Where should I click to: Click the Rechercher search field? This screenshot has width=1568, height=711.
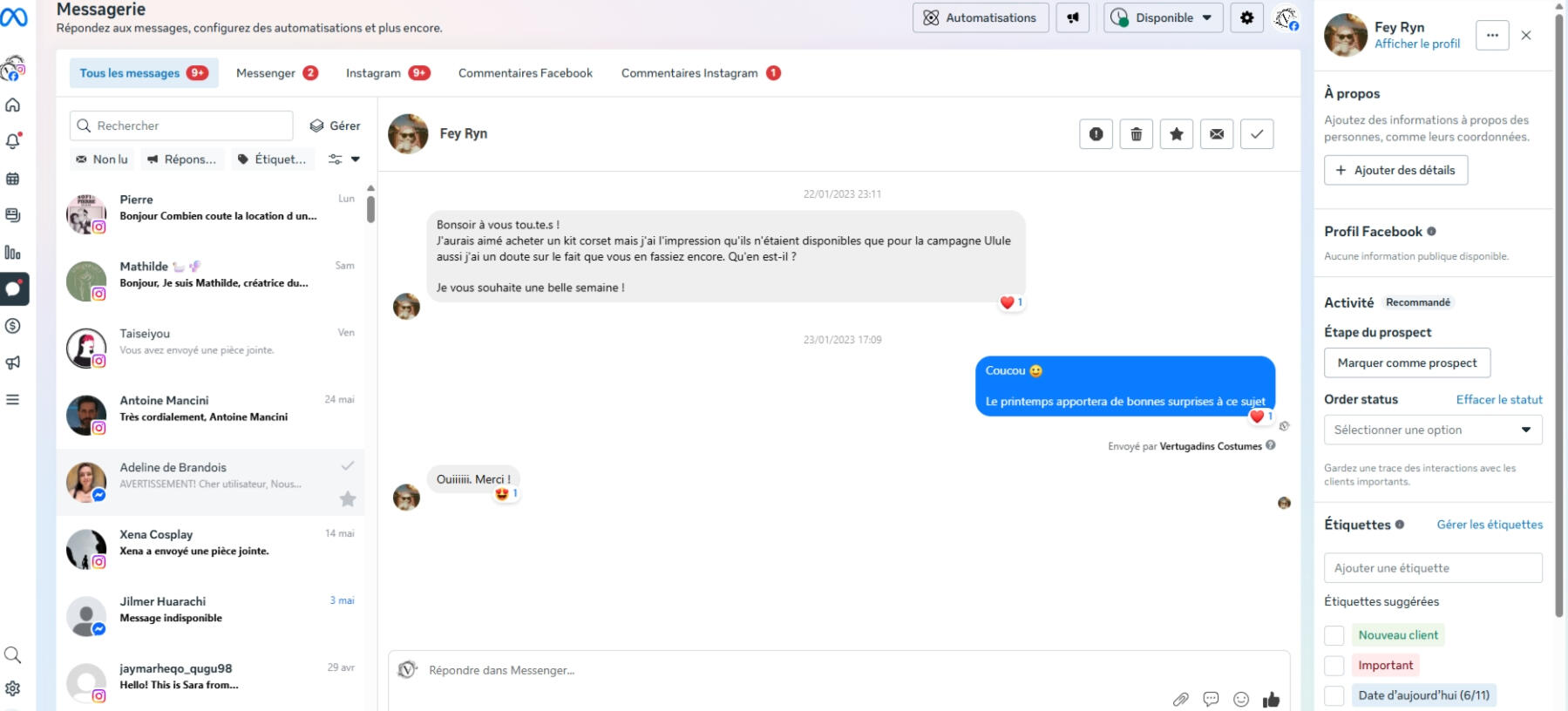(x=181, y=125)
